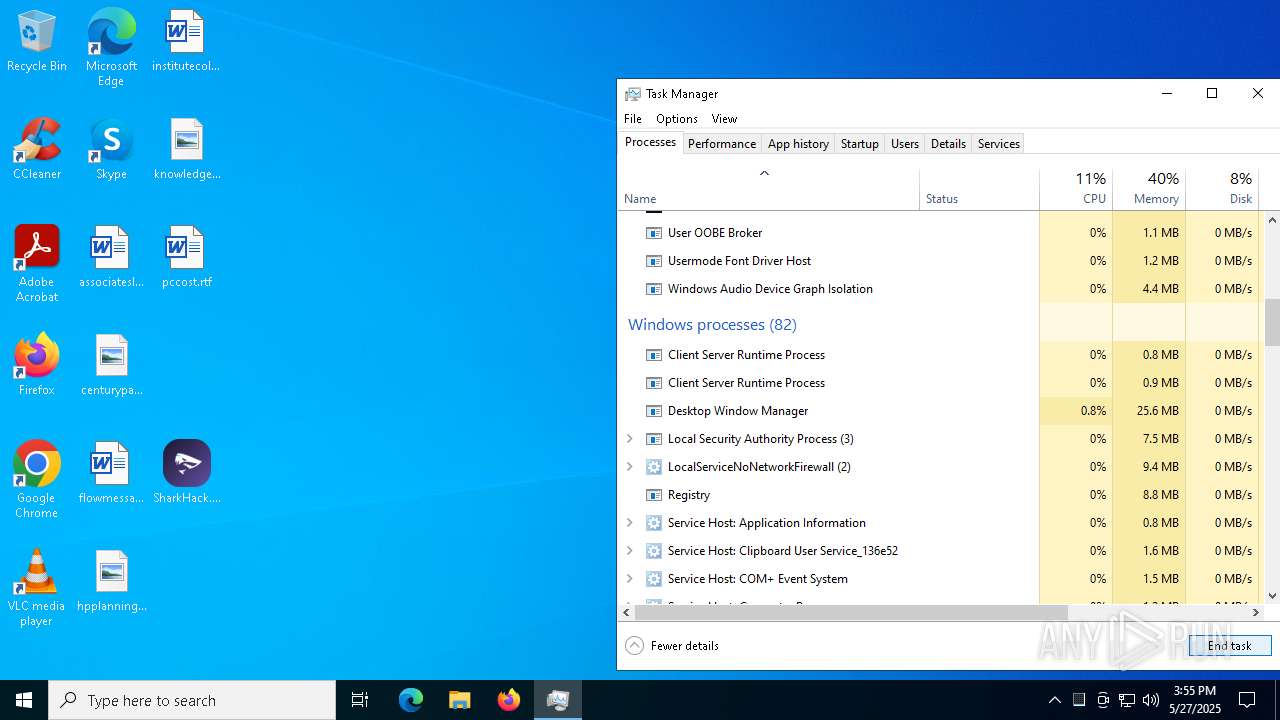Open the File menu in Task Manager
Screen dimensions: 1280x720
pyautogui.click(x=633, y=119)
